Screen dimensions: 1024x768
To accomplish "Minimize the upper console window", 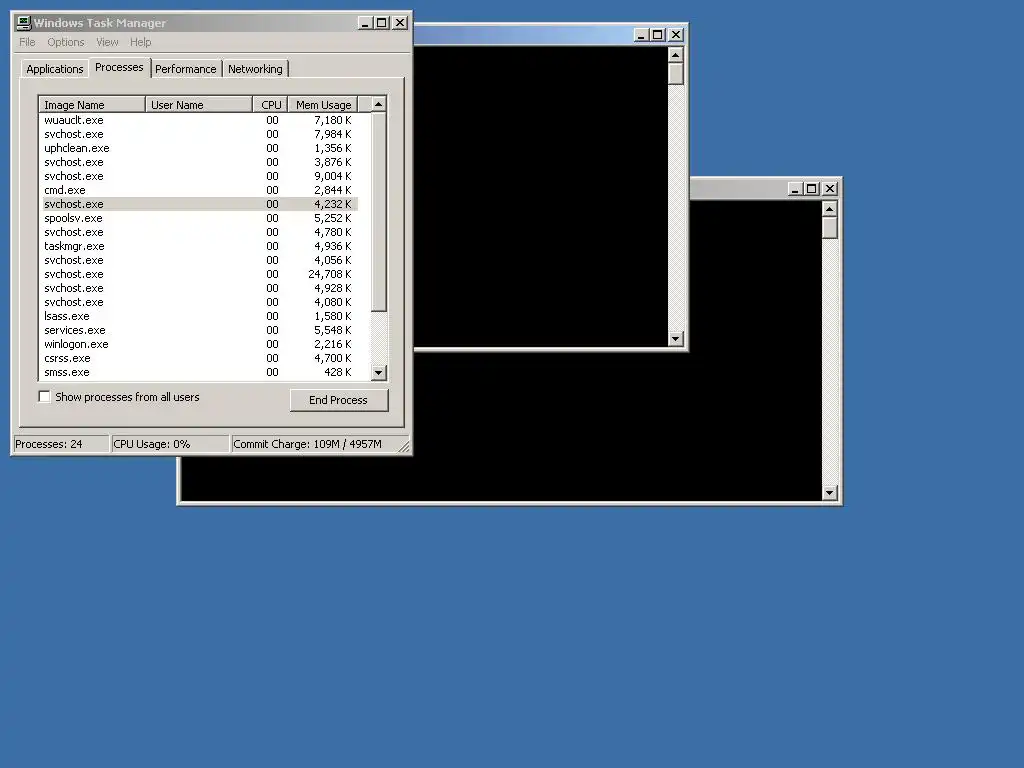I will click(x=641, y=35).
